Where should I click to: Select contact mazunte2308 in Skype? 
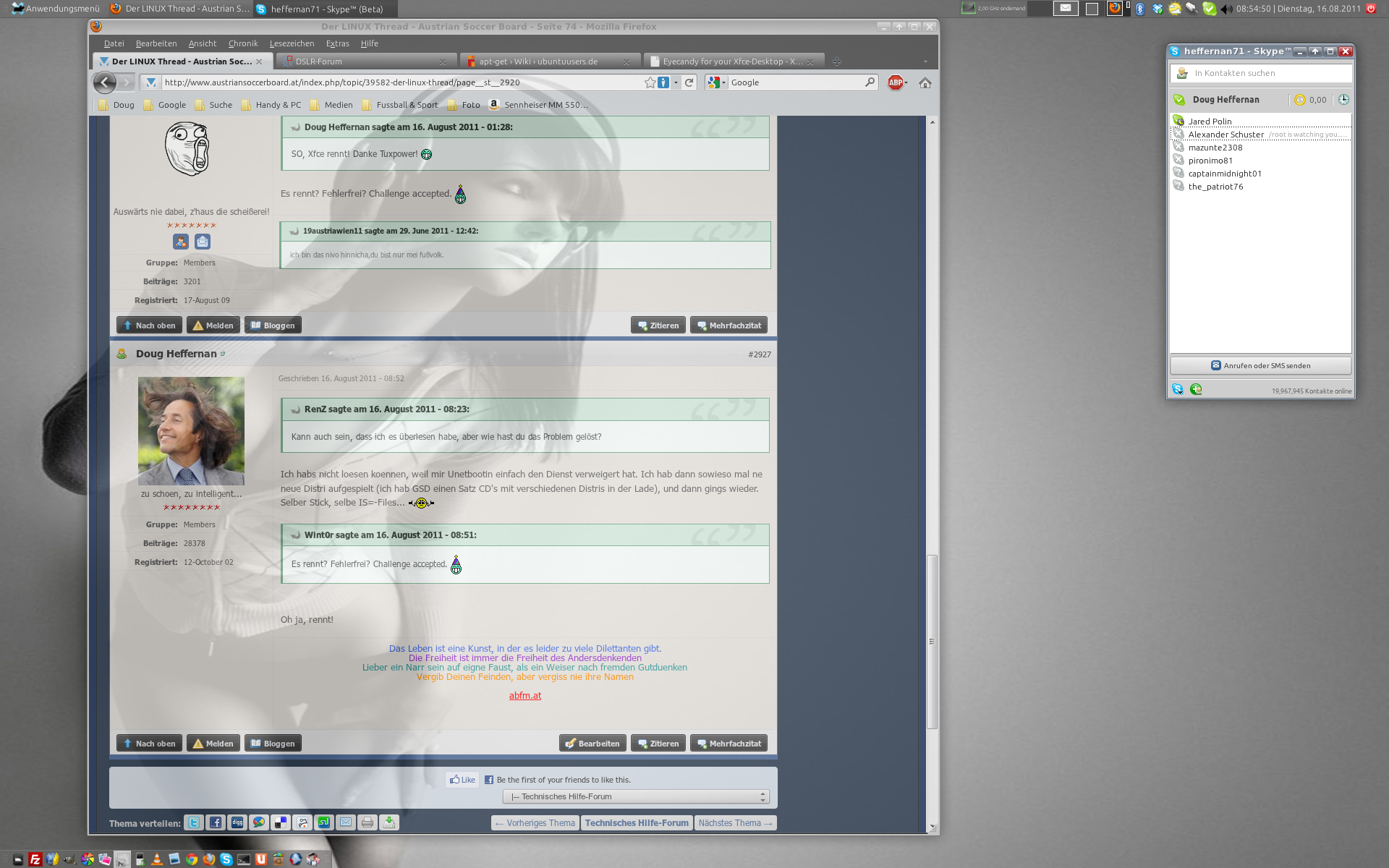point(1260,147)
